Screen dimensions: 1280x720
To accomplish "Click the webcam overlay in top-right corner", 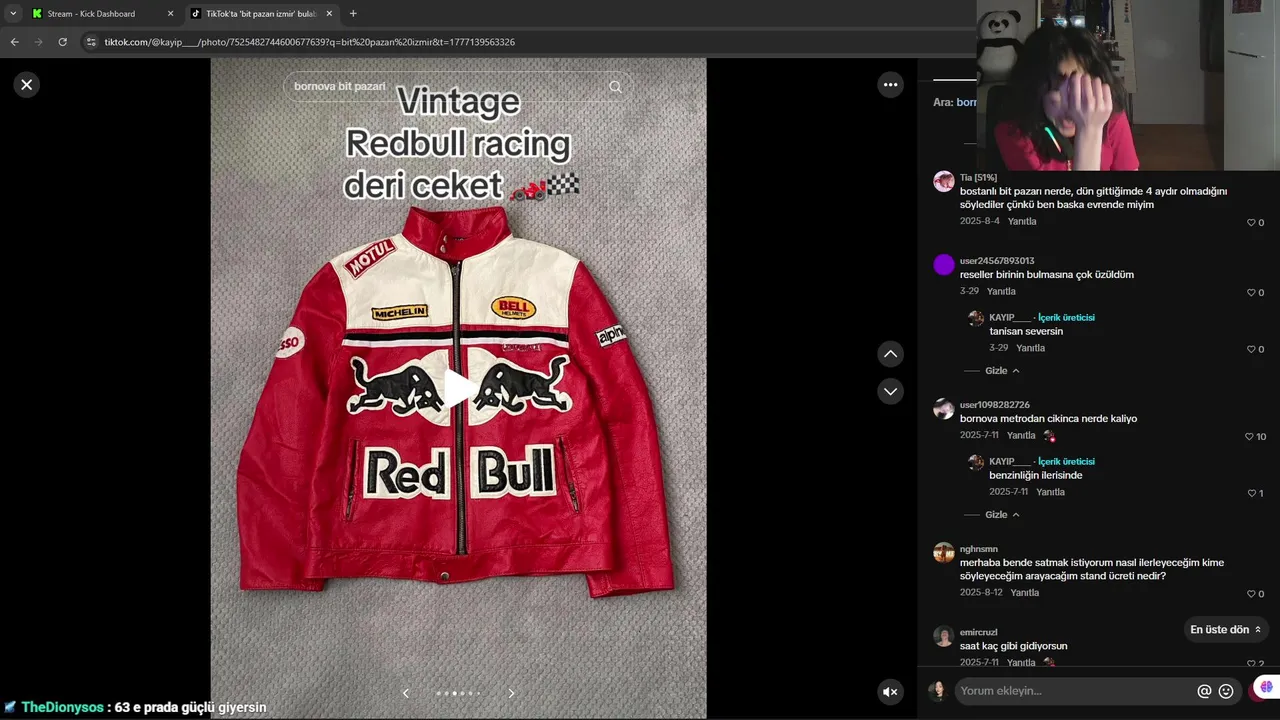I will [1128, 85].
